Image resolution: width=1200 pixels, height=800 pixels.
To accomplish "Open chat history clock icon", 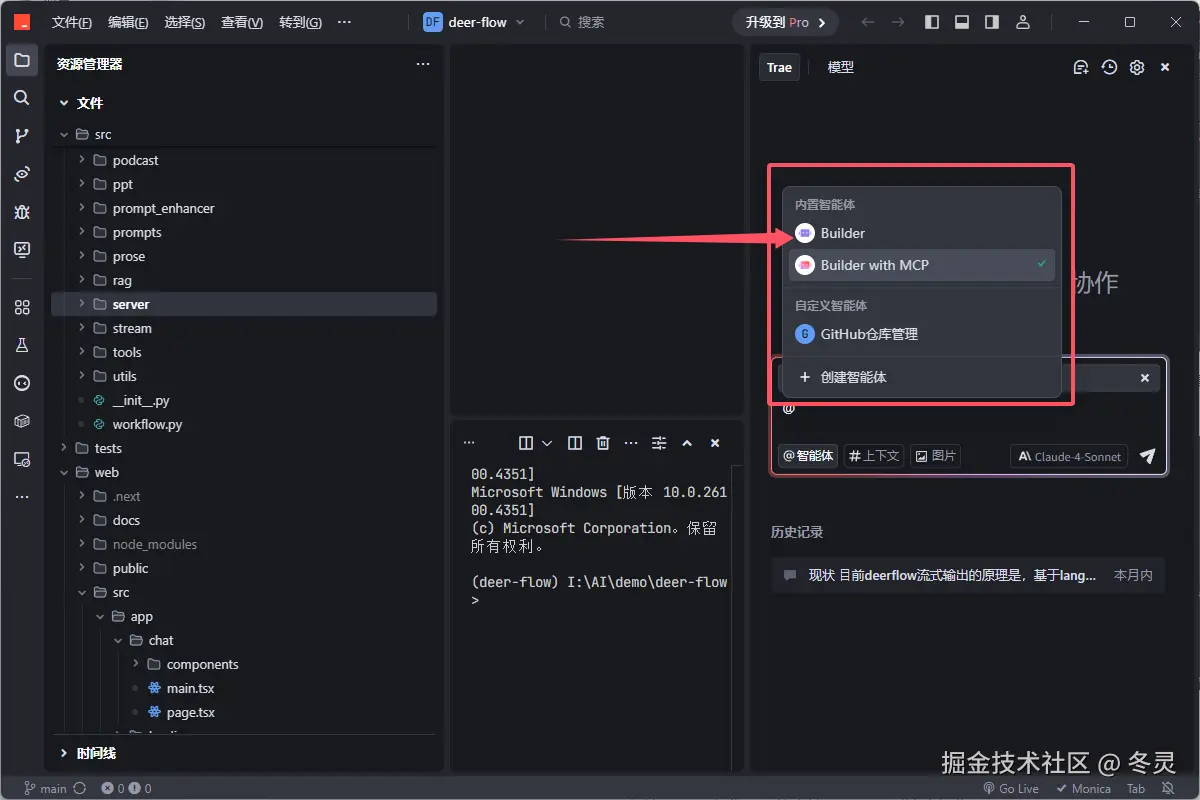I will [1109, 67].
